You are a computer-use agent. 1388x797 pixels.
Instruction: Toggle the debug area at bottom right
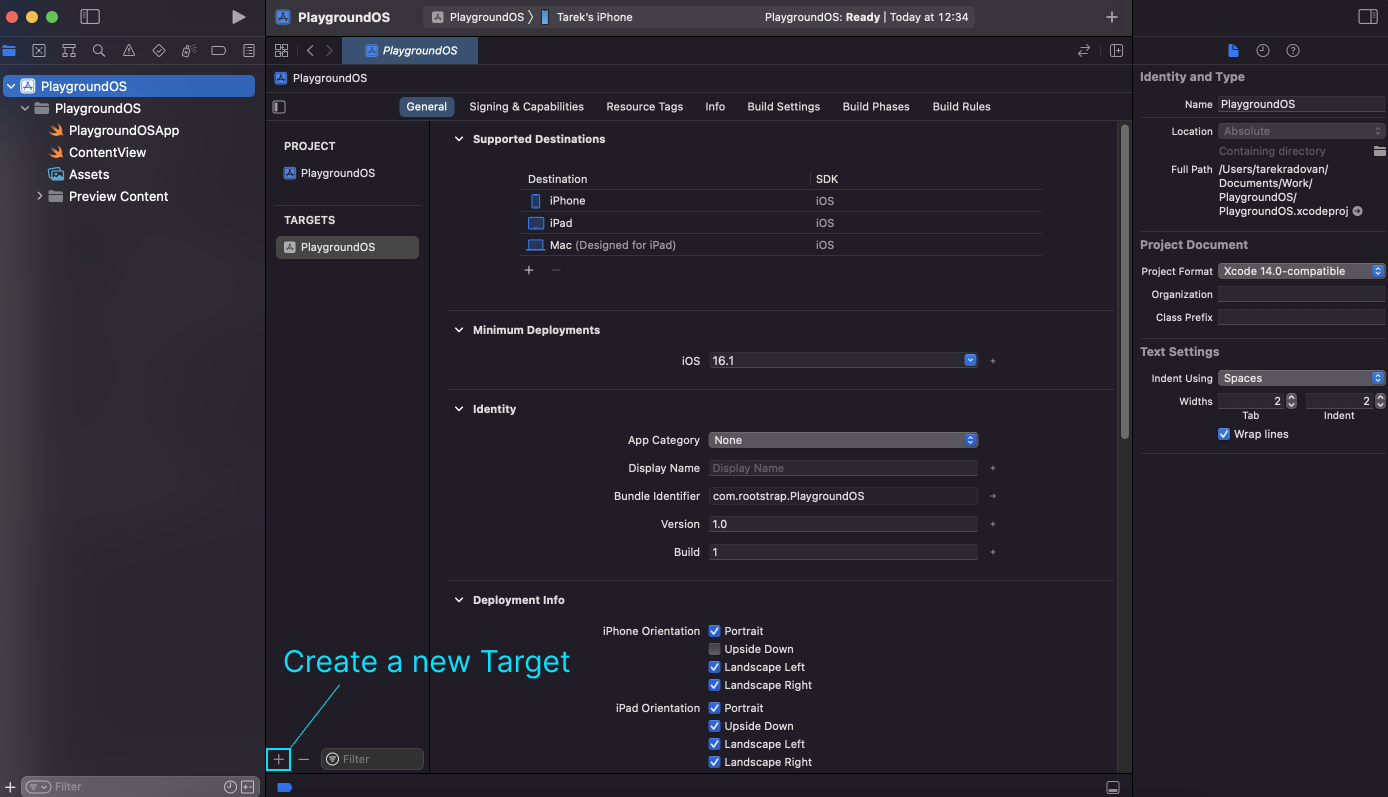(x=1112, y=787)
